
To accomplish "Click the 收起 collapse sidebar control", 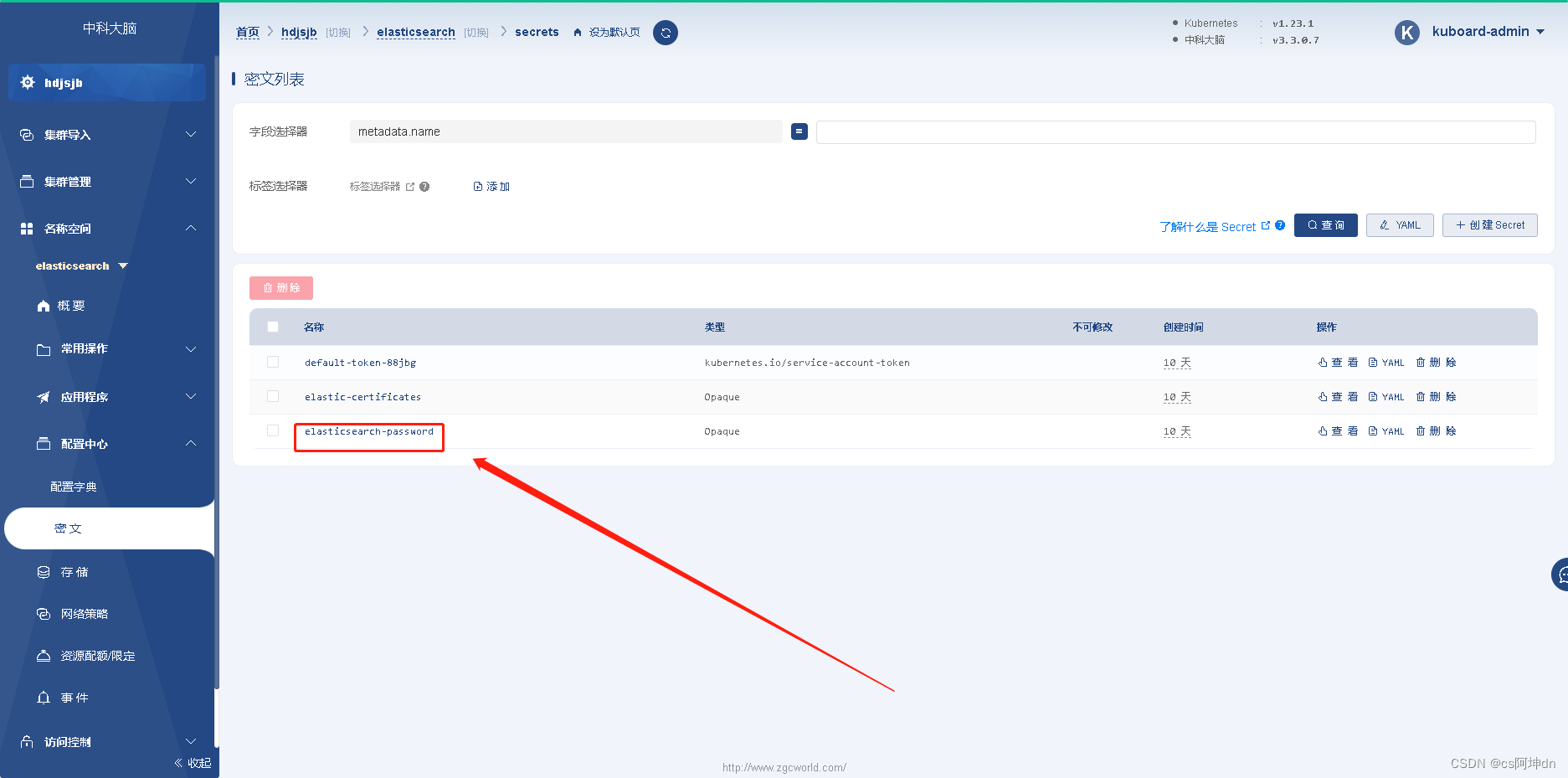I will point(193,763).
